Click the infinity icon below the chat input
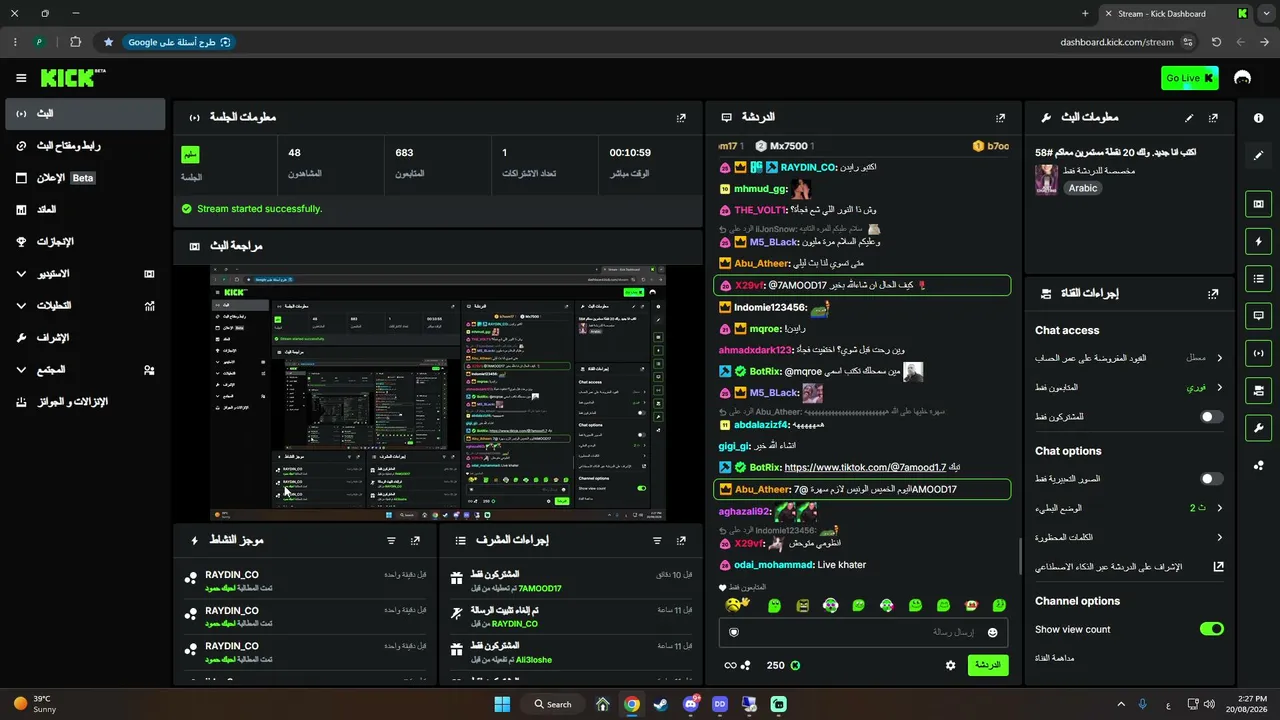 pos(730,665)
